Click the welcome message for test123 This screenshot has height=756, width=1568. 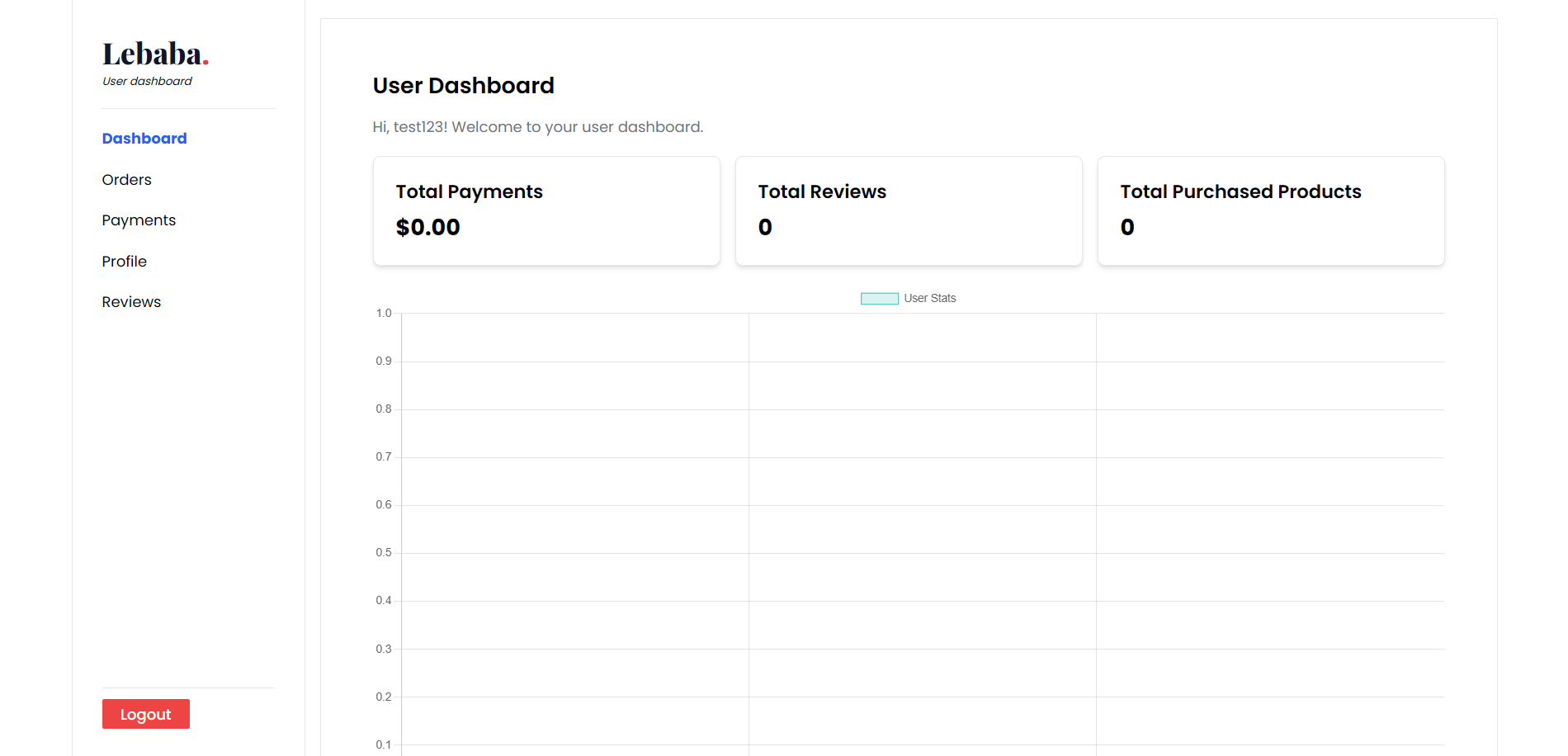tap(537, 127)
